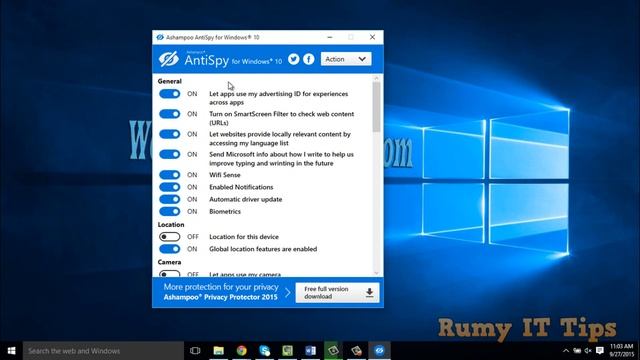640x360 pixels.
Task: Open the running app with green taskbar highlight
Action: coord(333,351)
